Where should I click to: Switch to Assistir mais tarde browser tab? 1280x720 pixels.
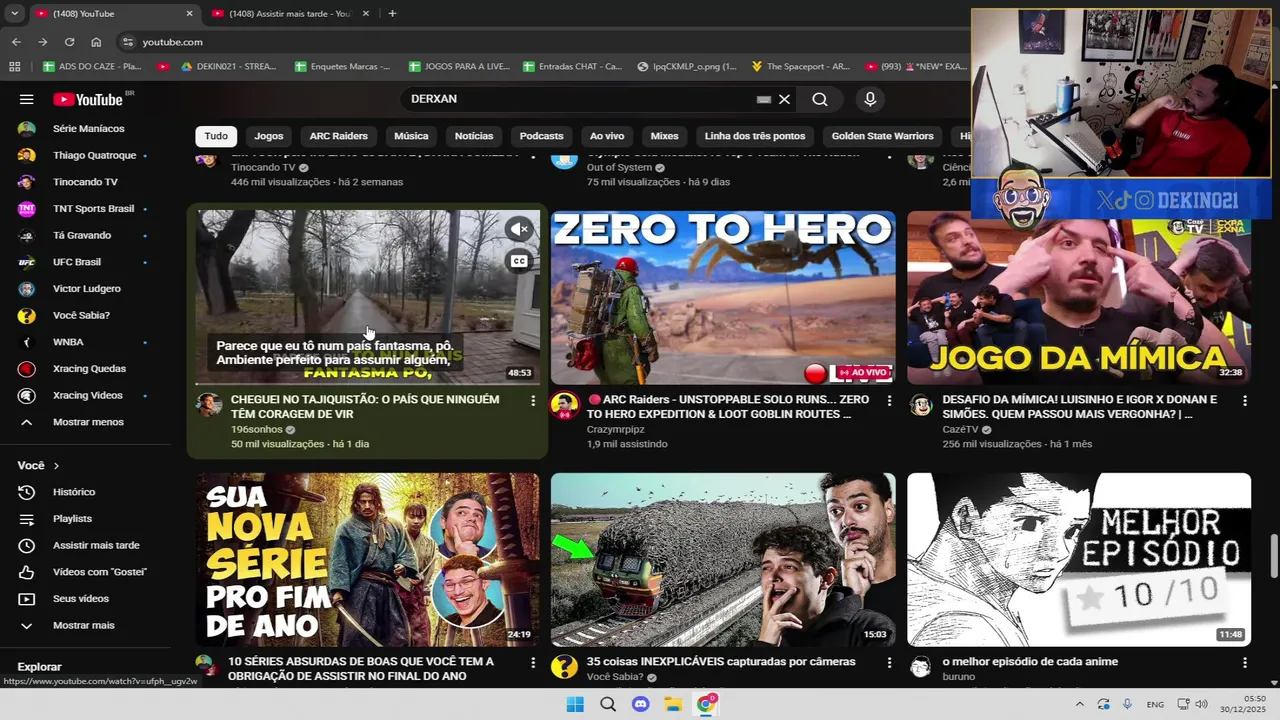click(288, 13)
